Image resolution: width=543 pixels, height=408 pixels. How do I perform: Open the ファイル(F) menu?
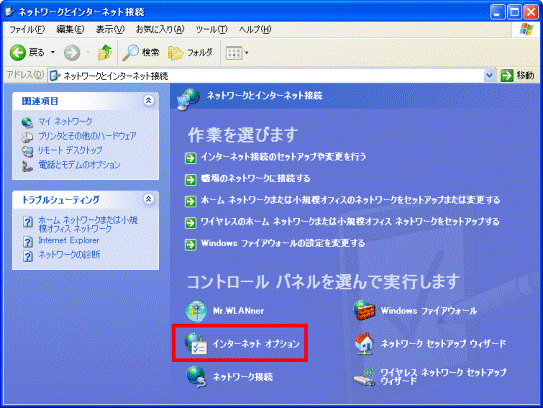click(x=27, y=29)
